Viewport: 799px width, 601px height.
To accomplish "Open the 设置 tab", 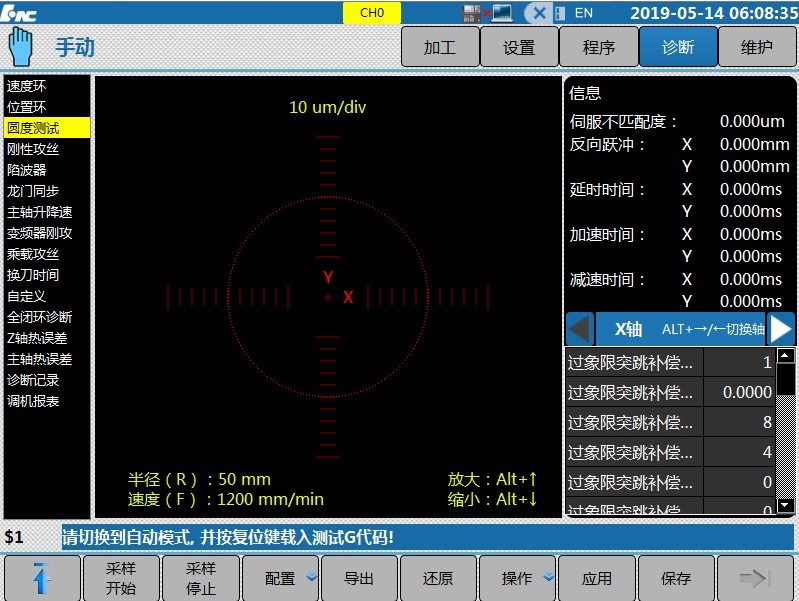I will [519, 47].
